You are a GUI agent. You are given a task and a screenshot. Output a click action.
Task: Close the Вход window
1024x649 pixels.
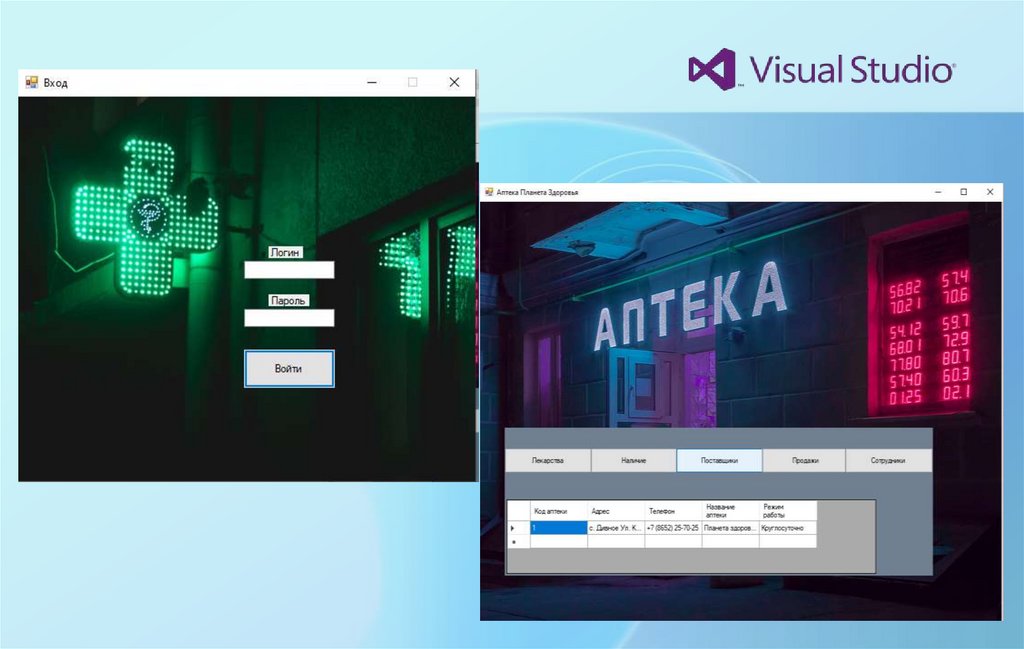[455, 82]
